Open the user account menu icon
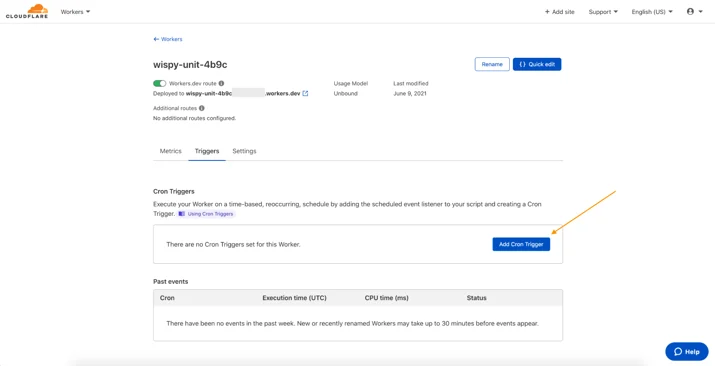Screen dimensions: 715x366 (694, 12)
